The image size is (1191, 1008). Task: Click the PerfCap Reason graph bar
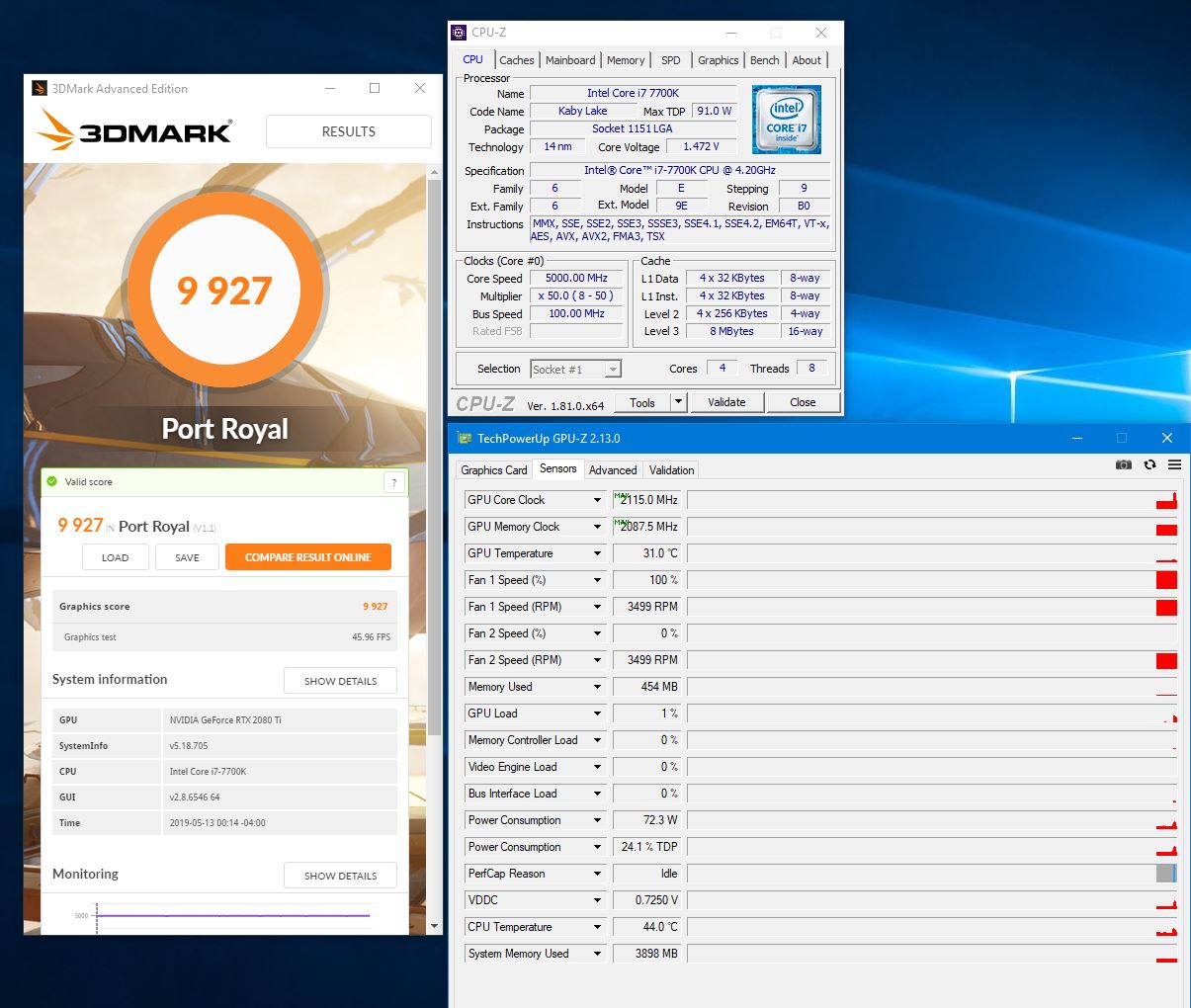pyautogui.click(x=1166, y=874)
